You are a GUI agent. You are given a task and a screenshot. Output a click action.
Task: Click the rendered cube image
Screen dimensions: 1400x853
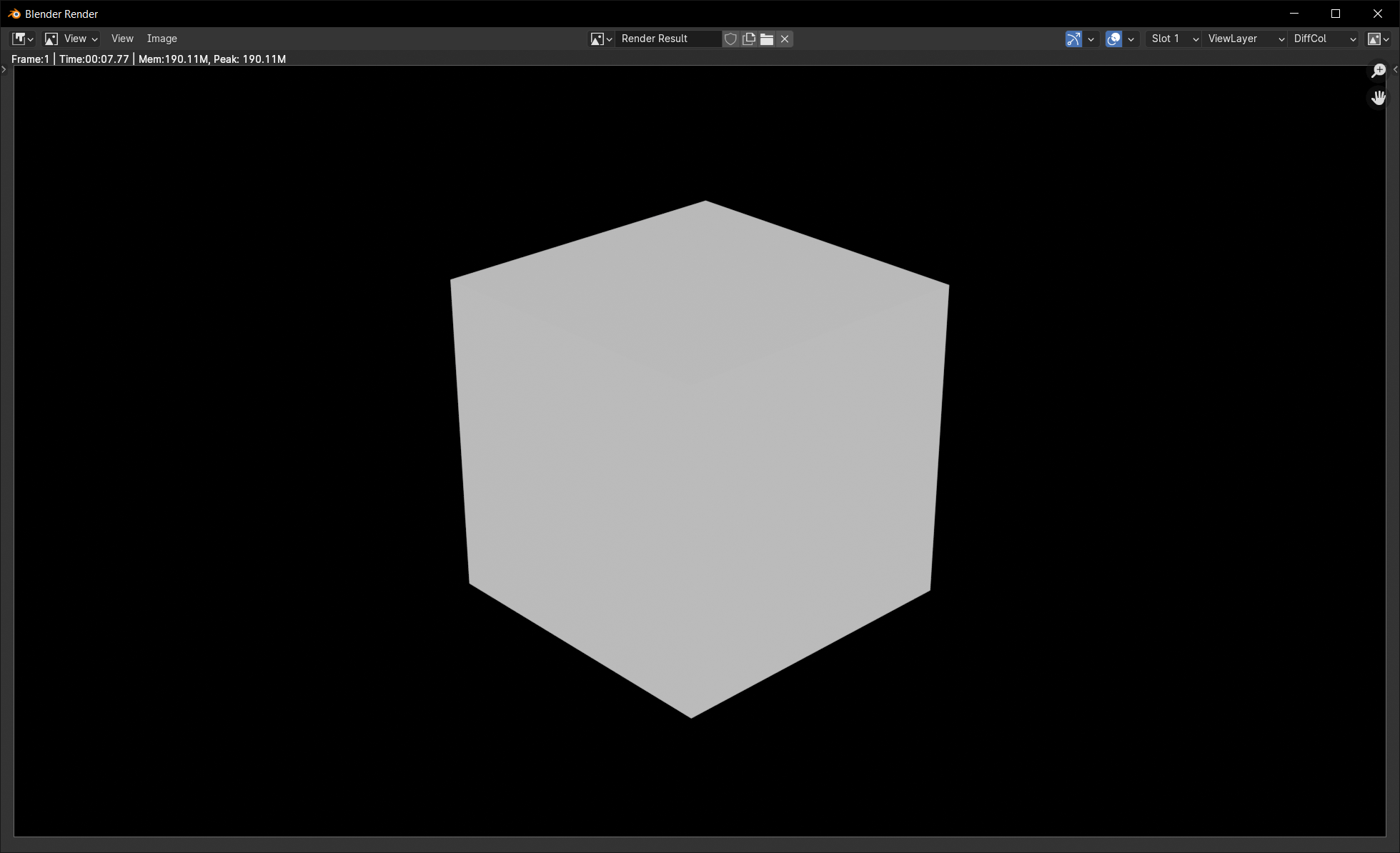(x=700, y=459)
